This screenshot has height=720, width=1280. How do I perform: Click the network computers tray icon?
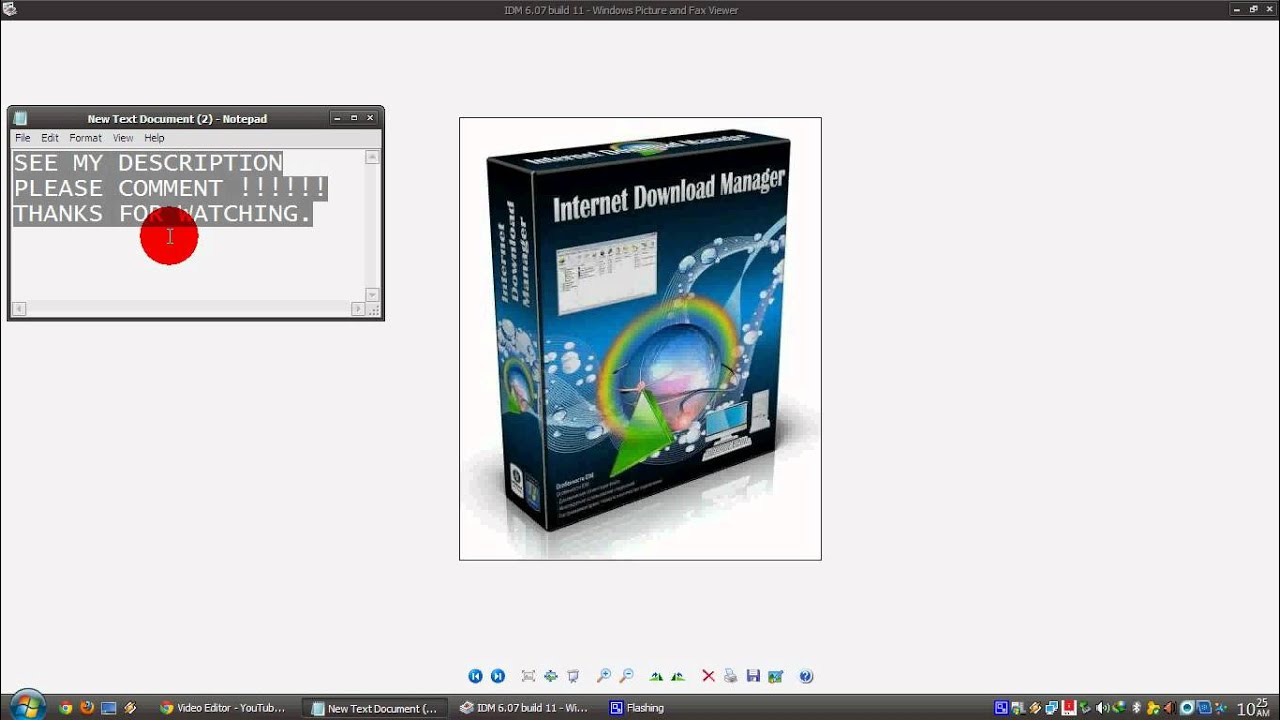(1052, 708)
